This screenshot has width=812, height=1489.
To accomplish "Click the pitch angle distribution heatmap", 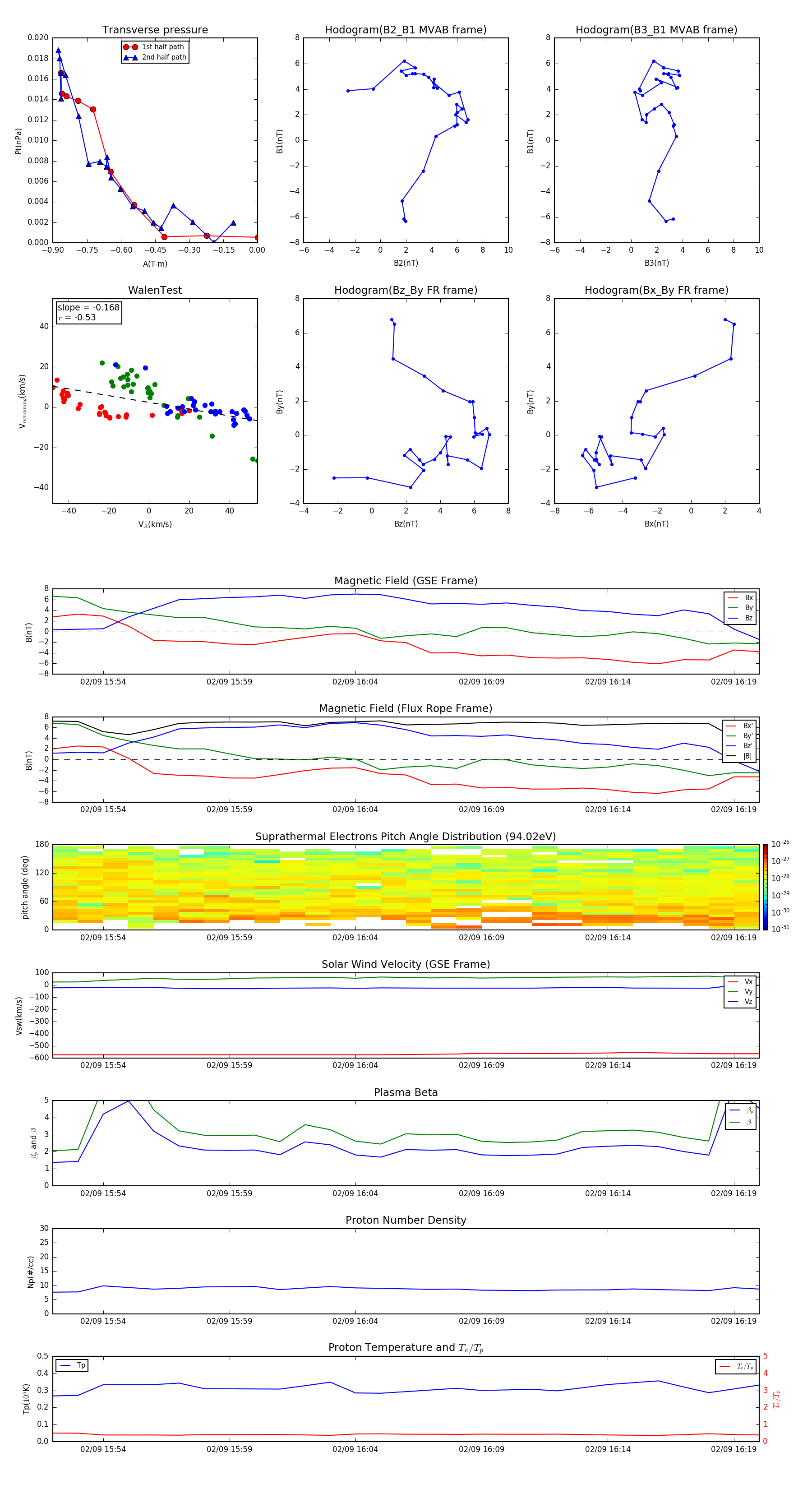I will click(406, 887).
